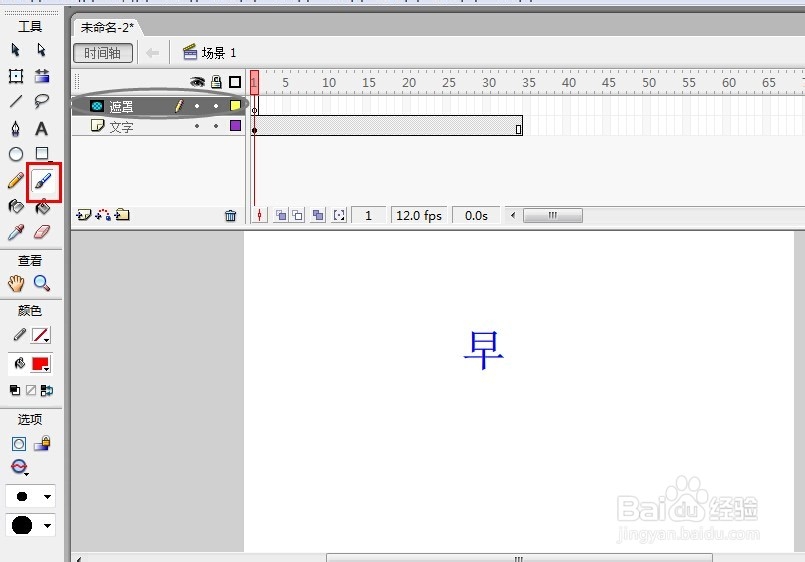Select the Hand tool
The height and width of the screenshot is (562, 805).
[x=16, y=283]
